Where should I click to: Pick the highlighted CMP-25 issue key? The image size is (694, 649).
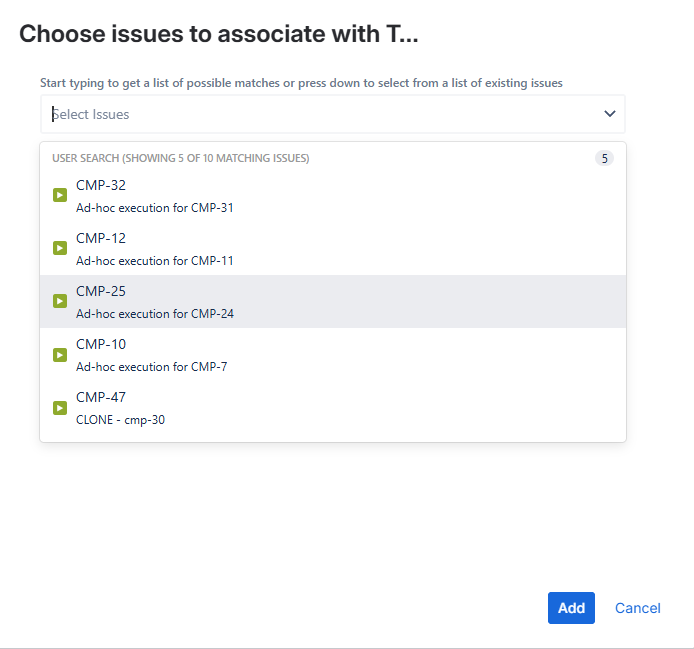[101, 291]
